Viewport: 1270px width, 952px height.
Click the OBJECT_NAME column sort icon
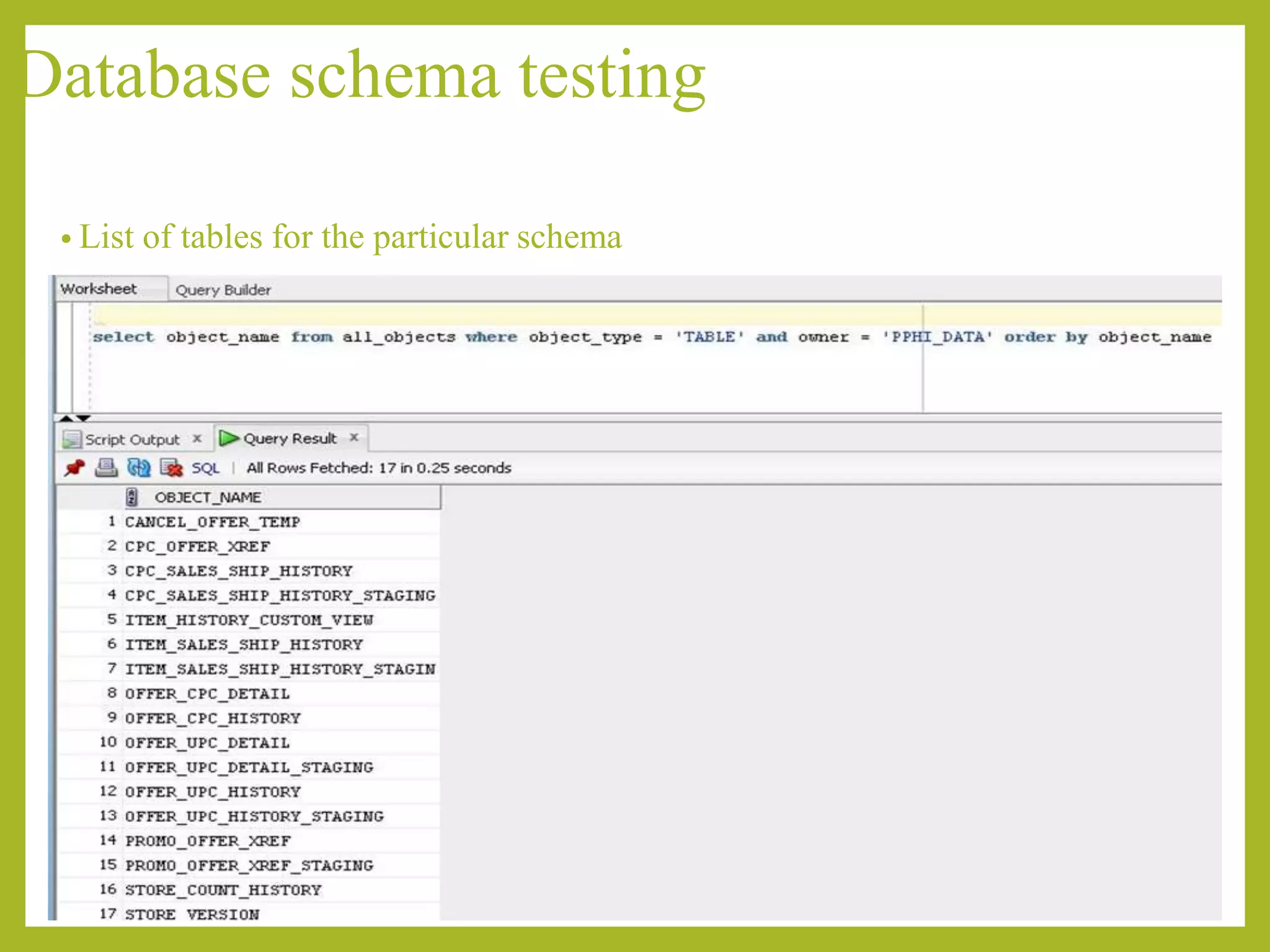click(131, 497)
